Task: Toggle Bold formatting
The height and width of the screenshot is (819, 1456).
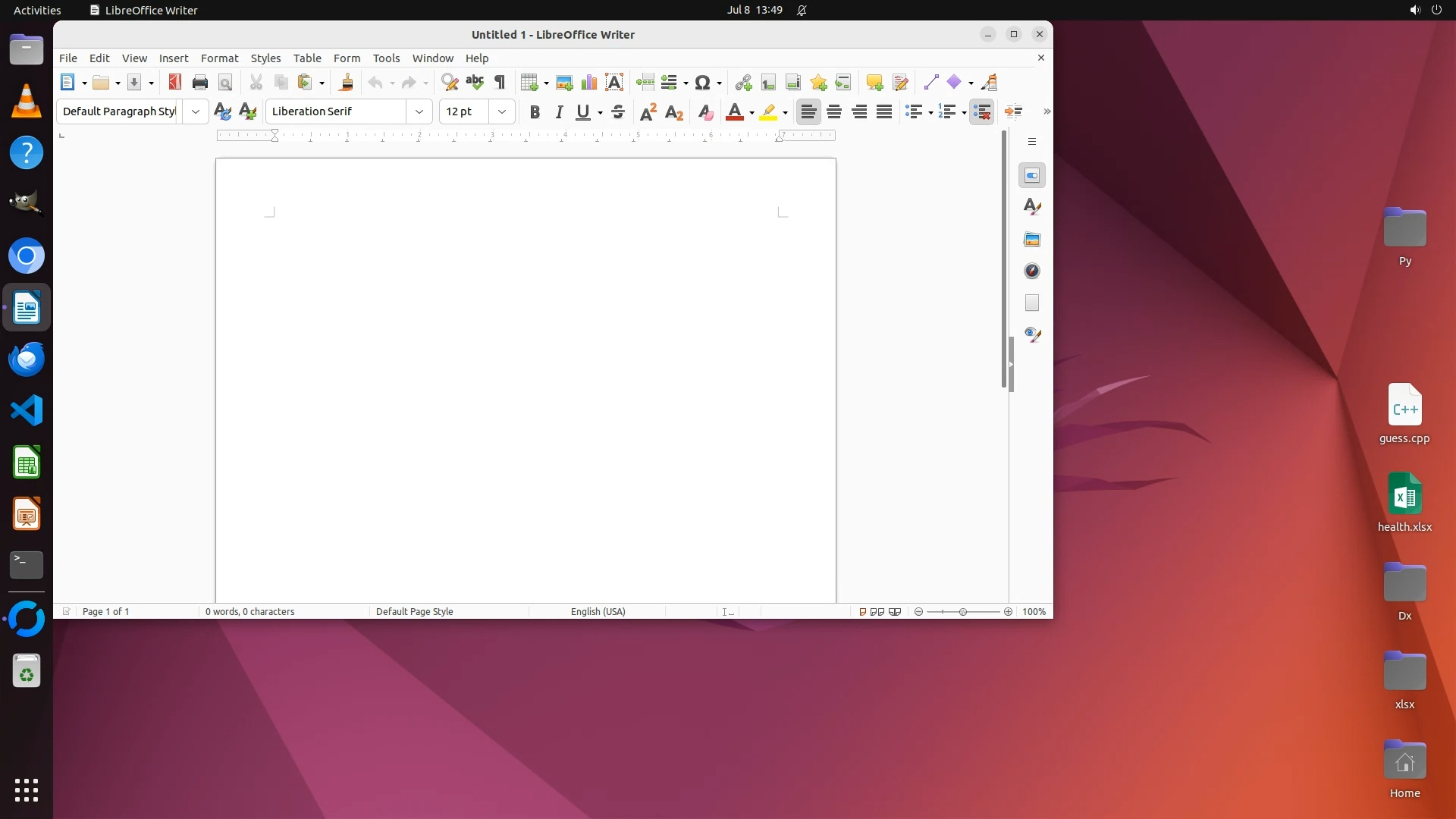Action: coord(535,112)
